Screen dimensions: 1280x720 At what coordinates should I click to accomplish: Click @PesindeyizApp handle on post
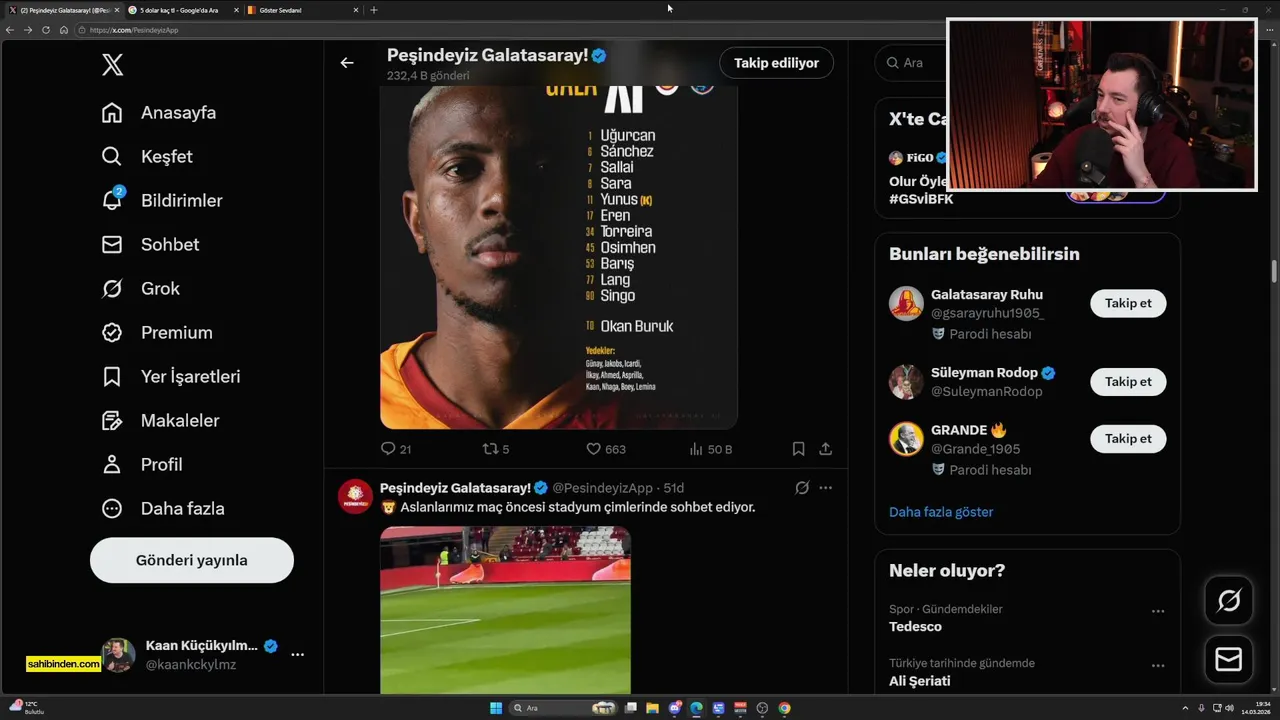602,488
